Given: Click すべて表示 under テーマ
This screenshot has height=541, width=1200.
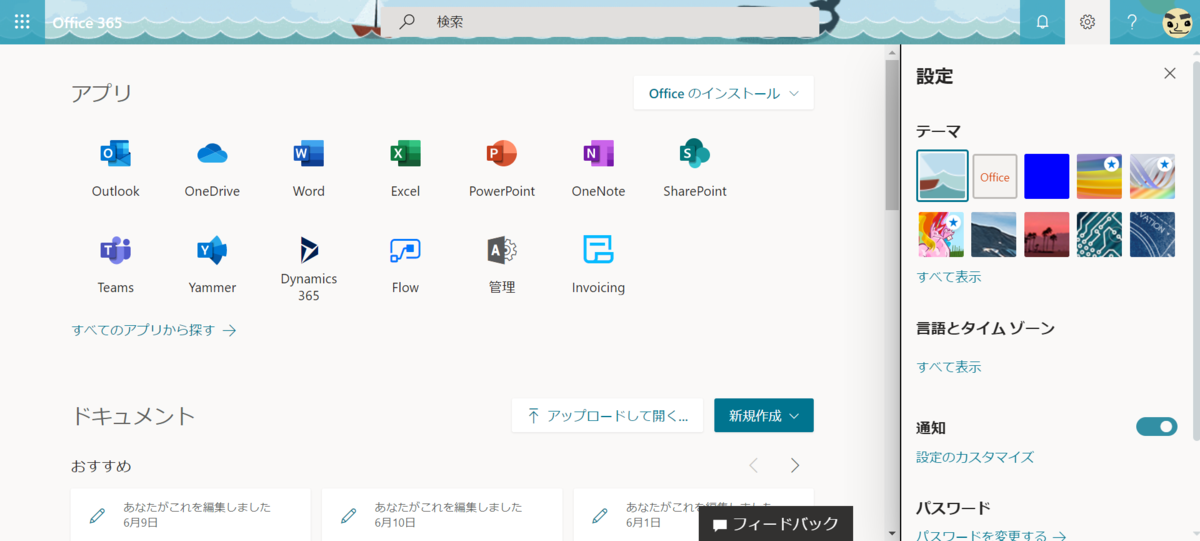Looking at the screenshot, I should click(949, 277).
